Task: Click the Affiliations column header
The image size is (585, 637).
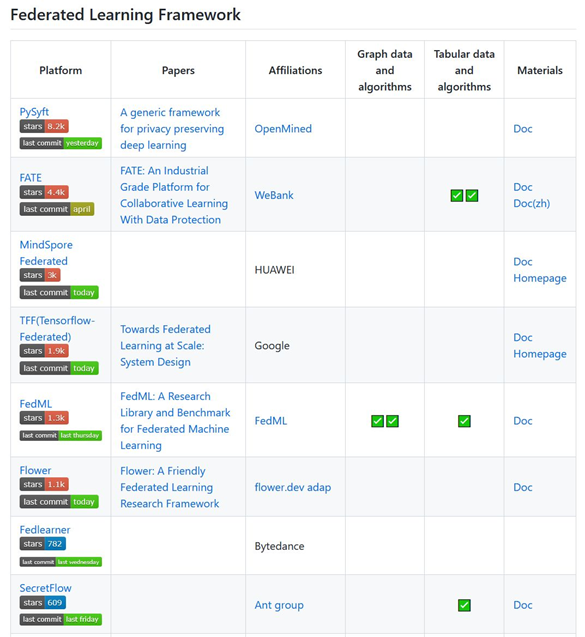Action: (295, 70)
